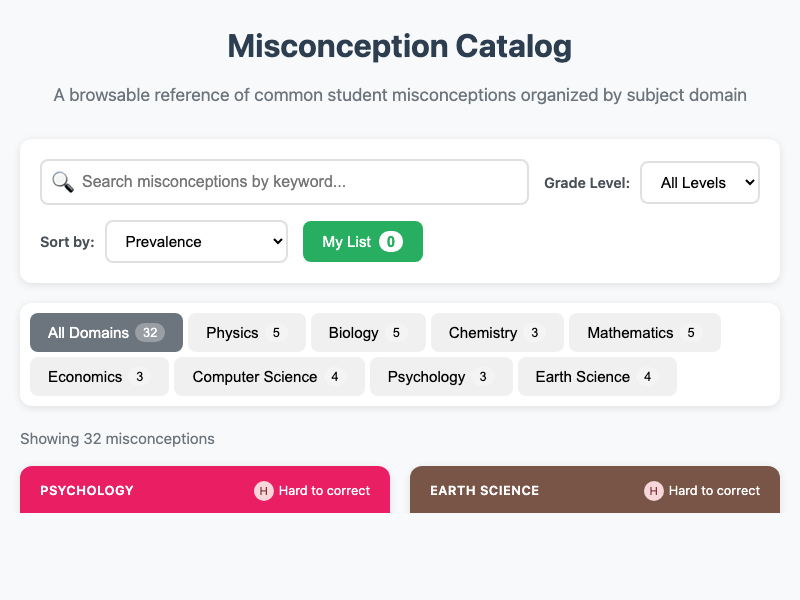Click the search misconceptions input field
This screenshot has width=800, height=600.
tap(284, 182)
